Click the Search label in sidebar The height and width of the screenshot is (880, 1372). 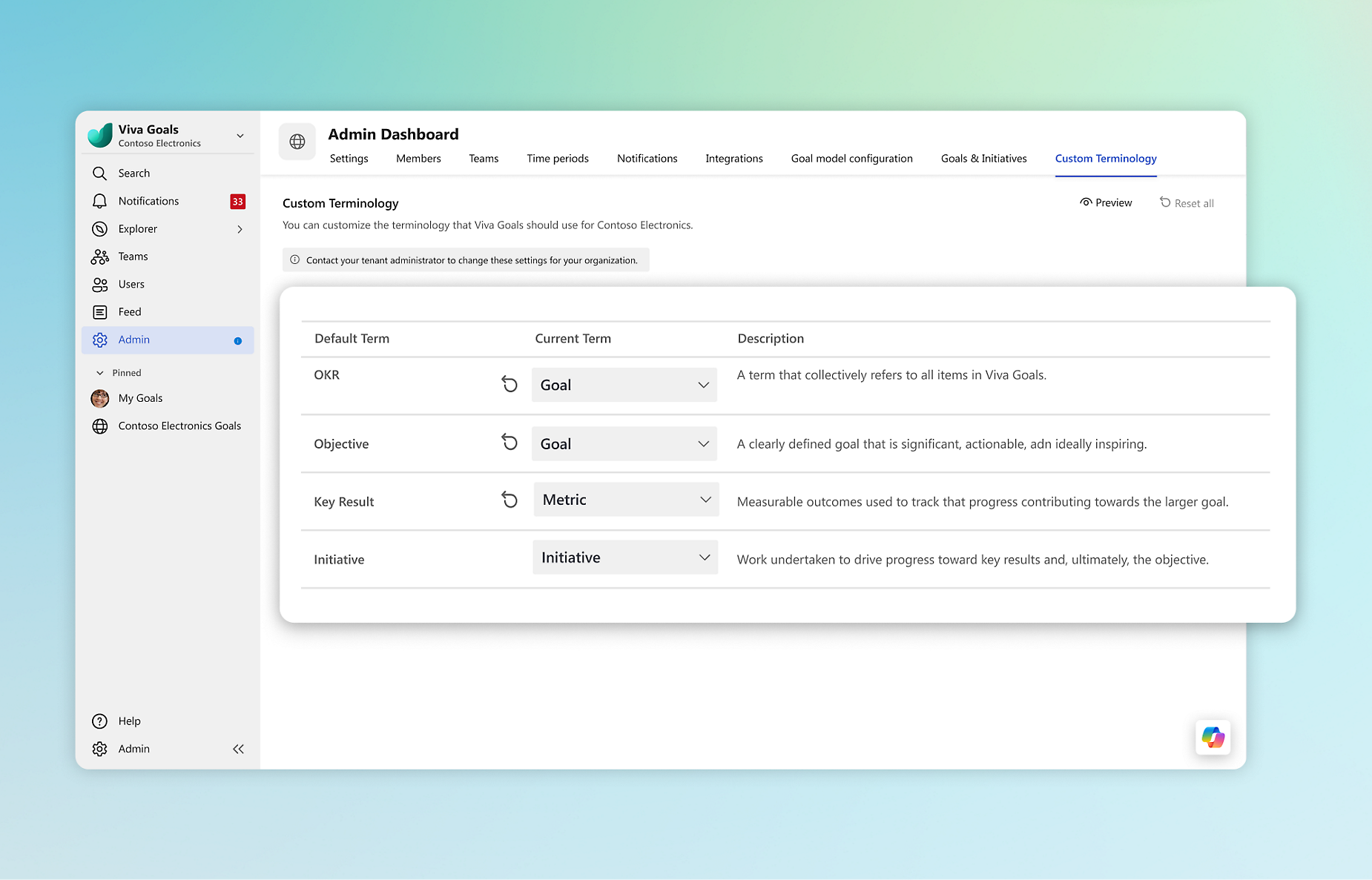click(x=134, y=173)
